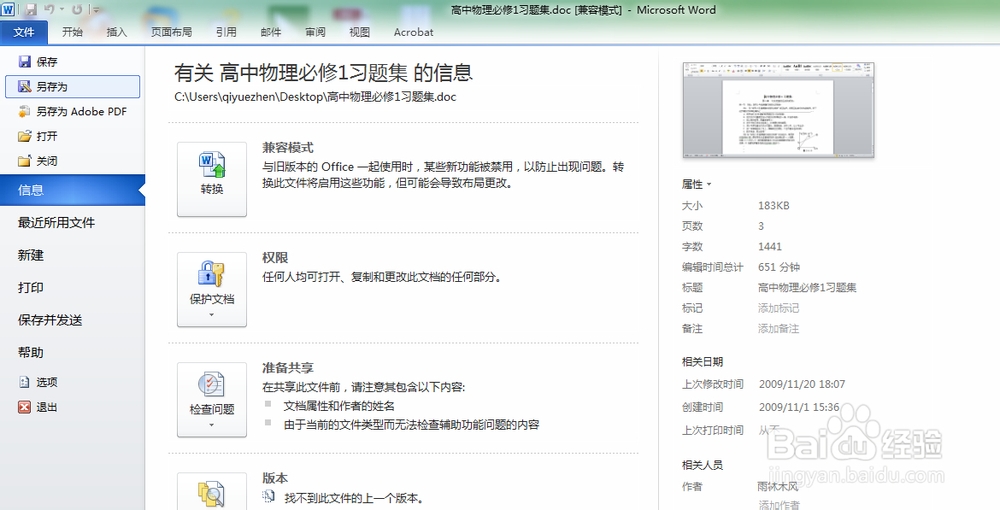Switch to the 视图 ribbon tab
The height and width of the screenshot is (510, 1000).
tap(359, 32)
